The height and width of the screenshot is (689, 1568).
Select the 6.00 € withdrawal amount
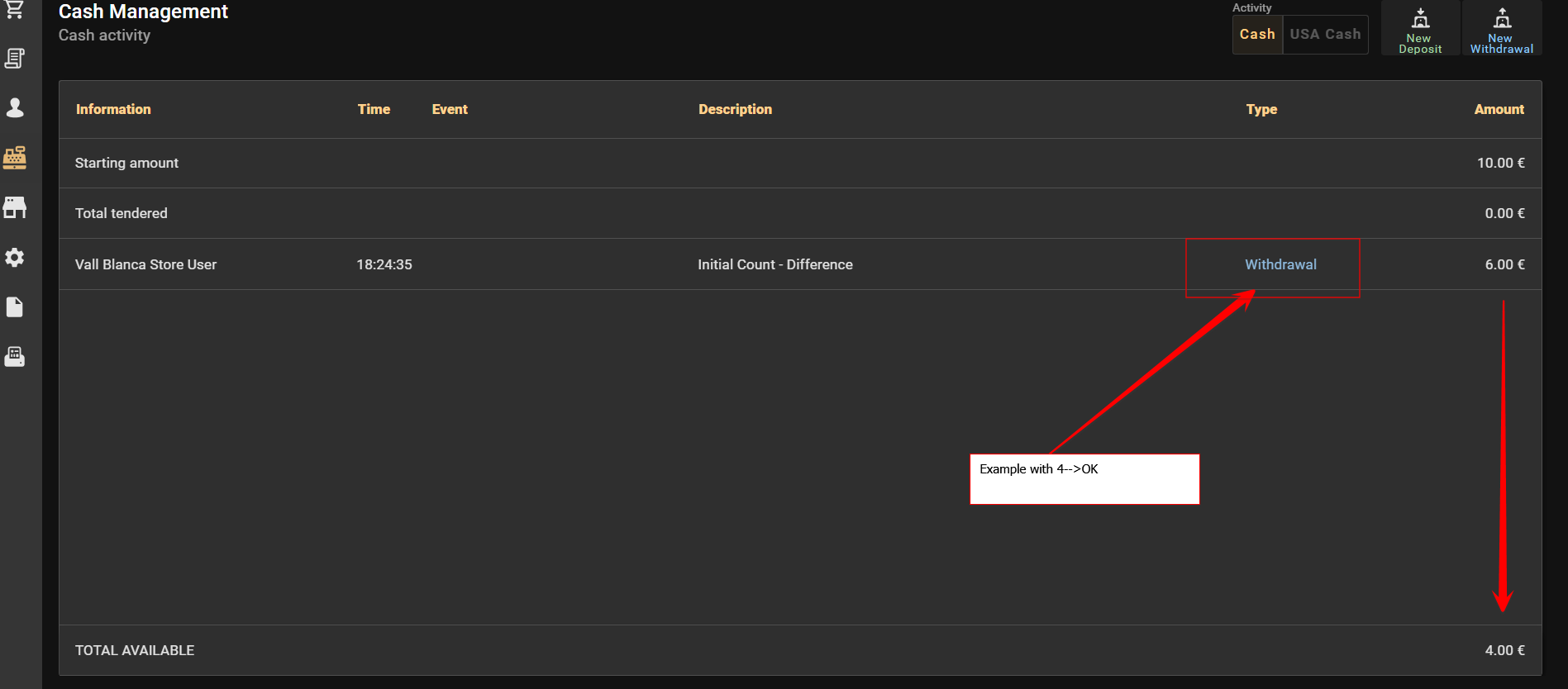(x=1504, y=264)
